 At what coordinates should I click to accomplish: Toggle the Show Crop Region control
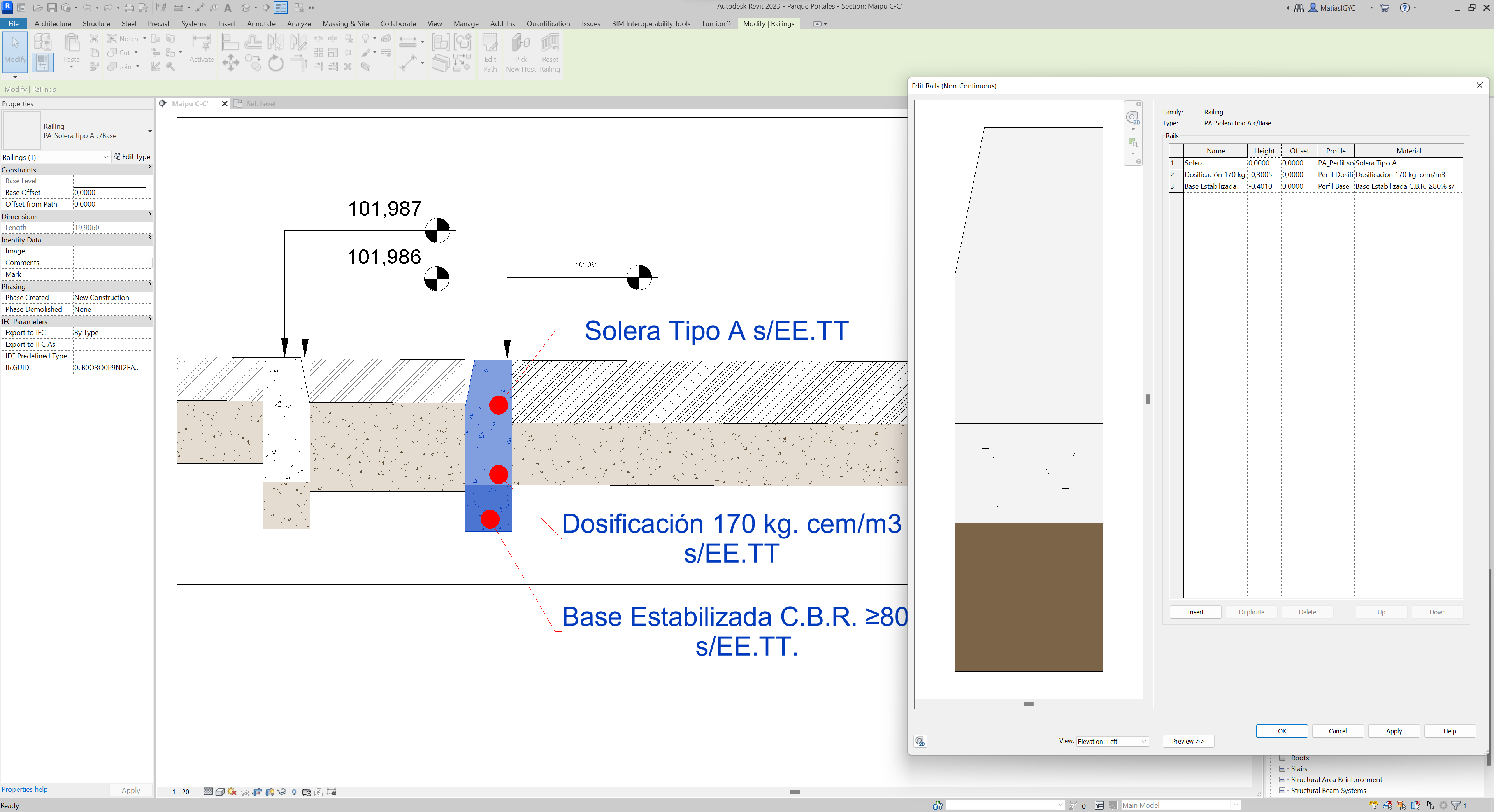coord(270,791)
